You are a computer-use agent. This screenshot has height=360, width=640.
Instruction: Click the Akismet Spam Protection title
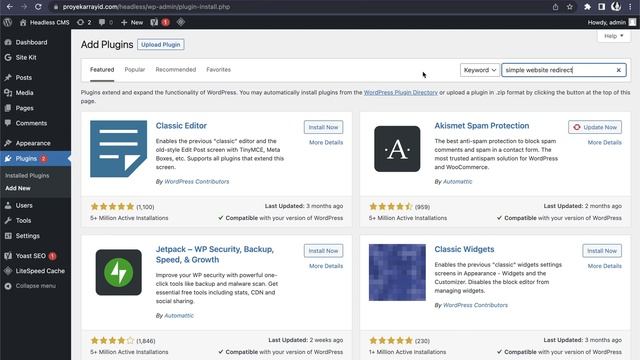point(482,126)
